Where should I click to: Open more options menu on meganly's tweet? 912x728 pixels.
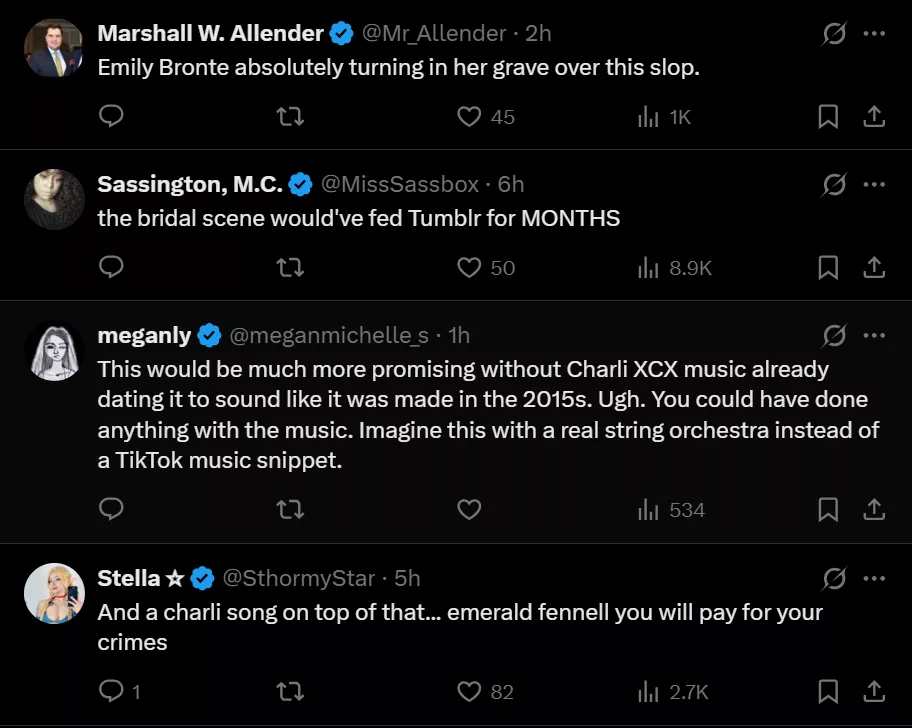point(874,335)
